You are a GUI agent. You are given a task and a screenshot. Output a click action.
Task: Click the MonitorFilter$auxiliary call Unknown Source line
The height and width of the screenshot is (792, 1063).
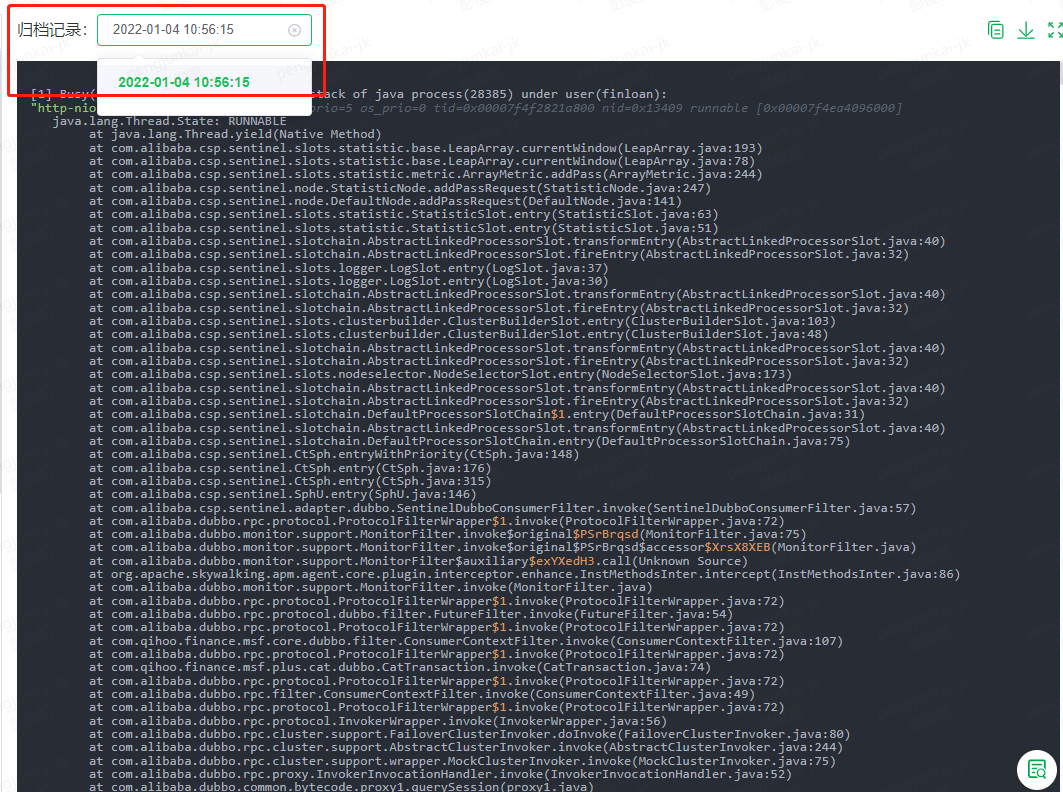[x=418, y=561]
